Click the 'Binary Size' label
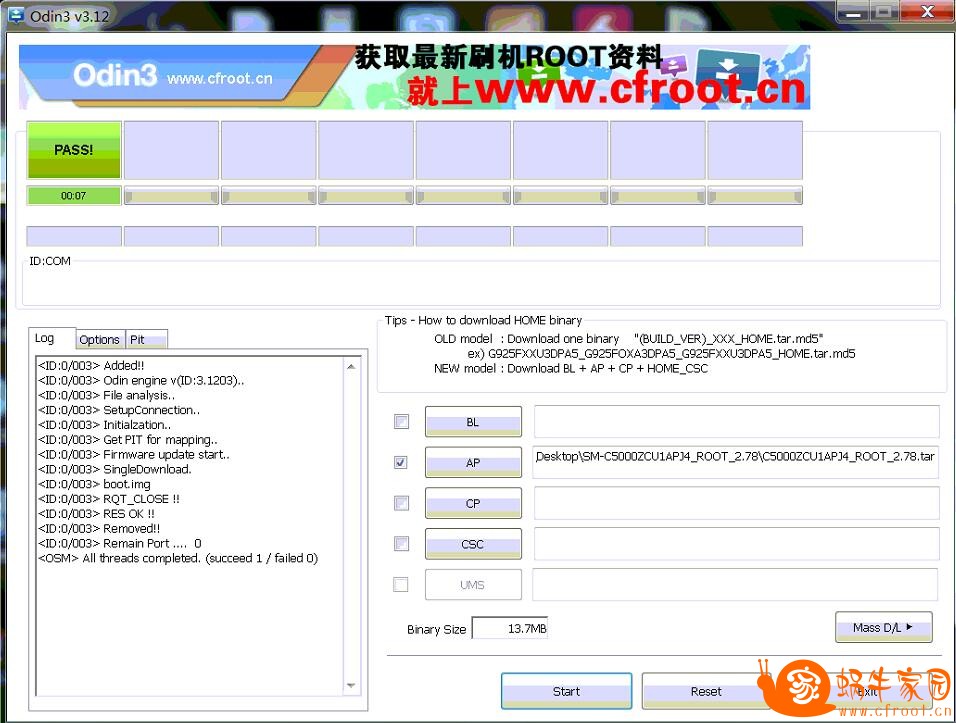The image size is (956, 723). (x=437, y=630)
